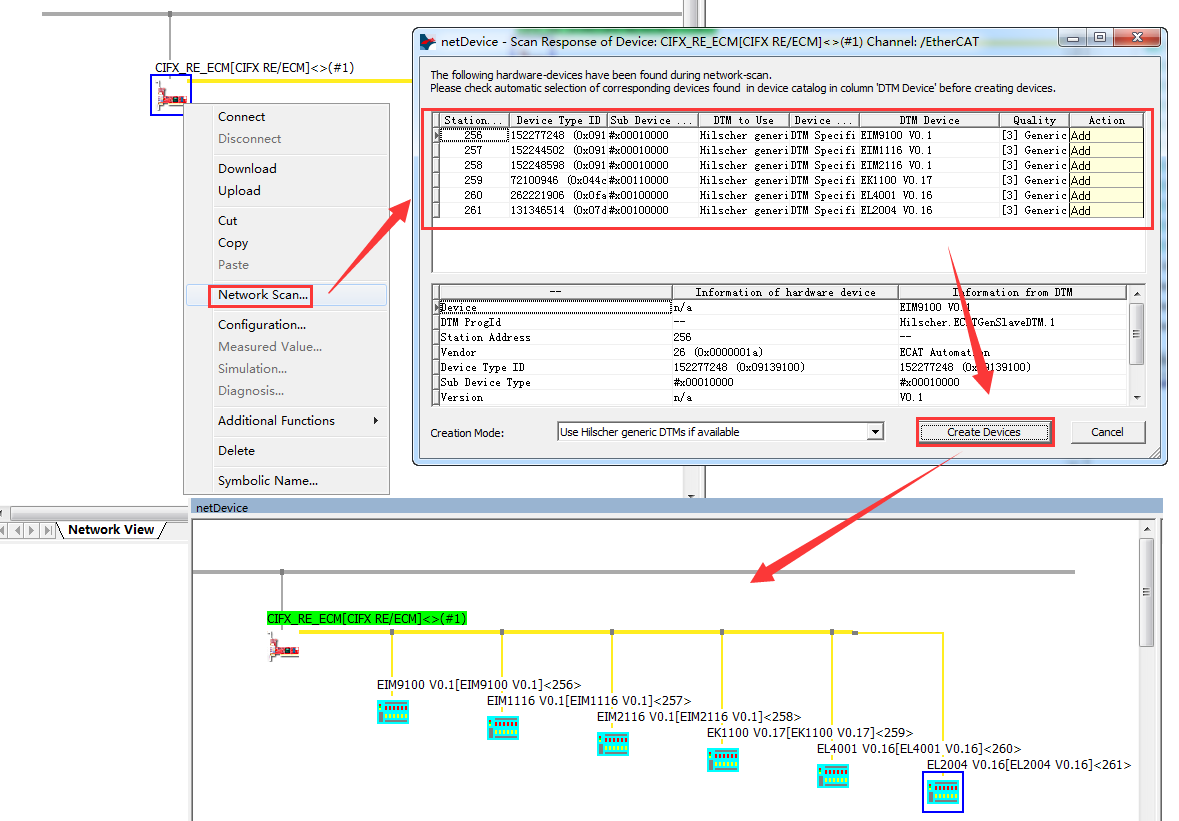Screen dimensions: 1179x821
Task: Click the Quality column header
Action: coord(1035,120)
